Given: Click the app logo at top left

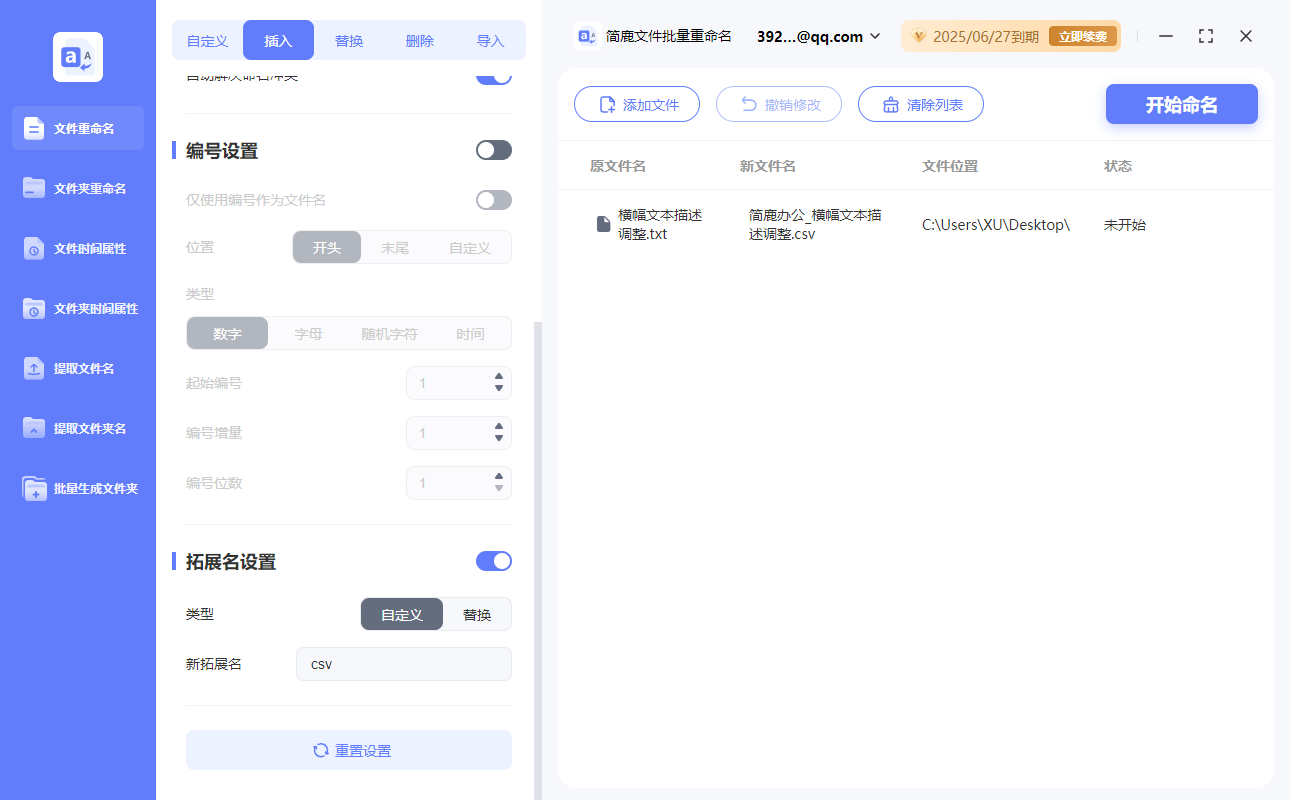Looking at the screenshot, I should click(x=77, y=56).
